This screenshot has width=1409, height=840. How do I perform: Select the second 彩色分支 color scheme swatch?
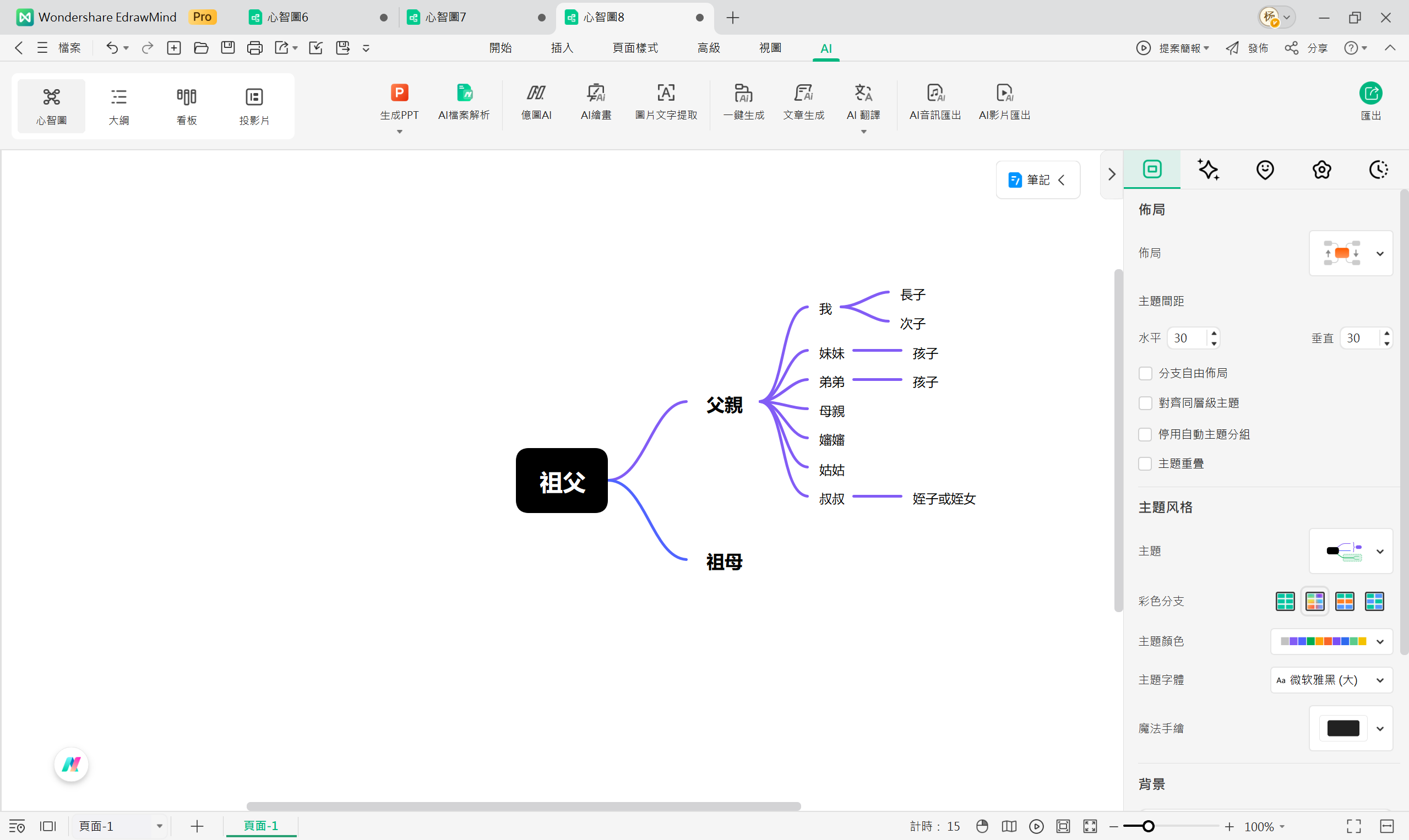click(1314, 601)
